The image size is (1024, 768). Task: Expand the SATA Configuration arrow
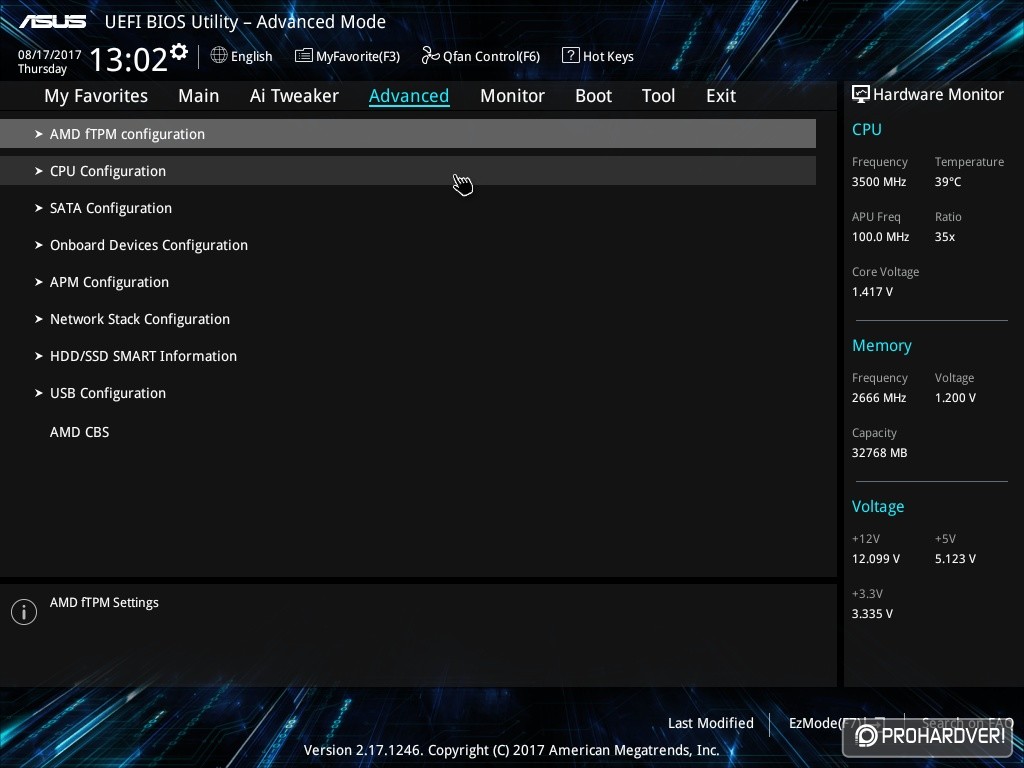click(39, 208)
